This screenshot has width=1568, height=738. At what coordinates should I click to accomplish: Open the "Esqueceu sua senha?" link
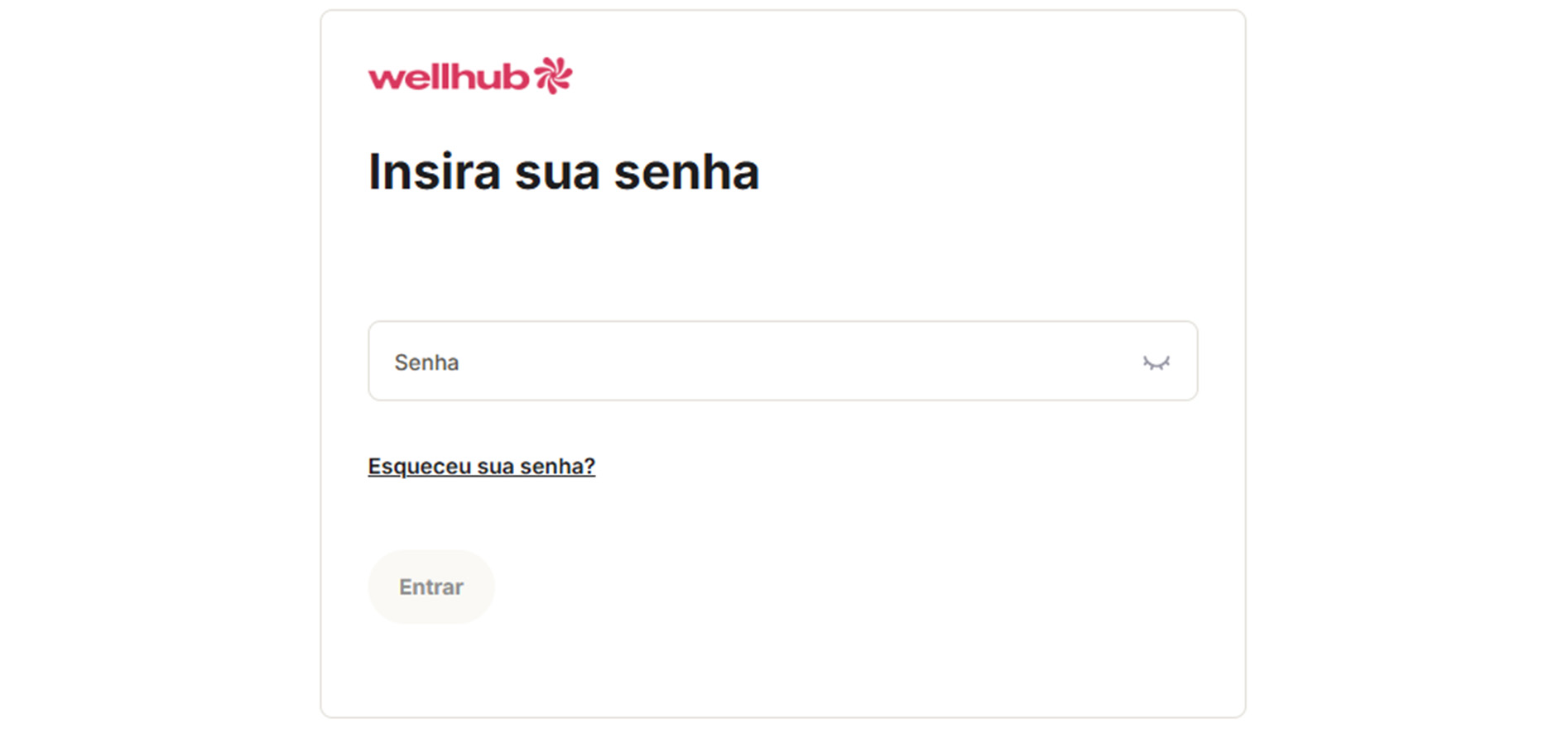click(x=481, y=467)
